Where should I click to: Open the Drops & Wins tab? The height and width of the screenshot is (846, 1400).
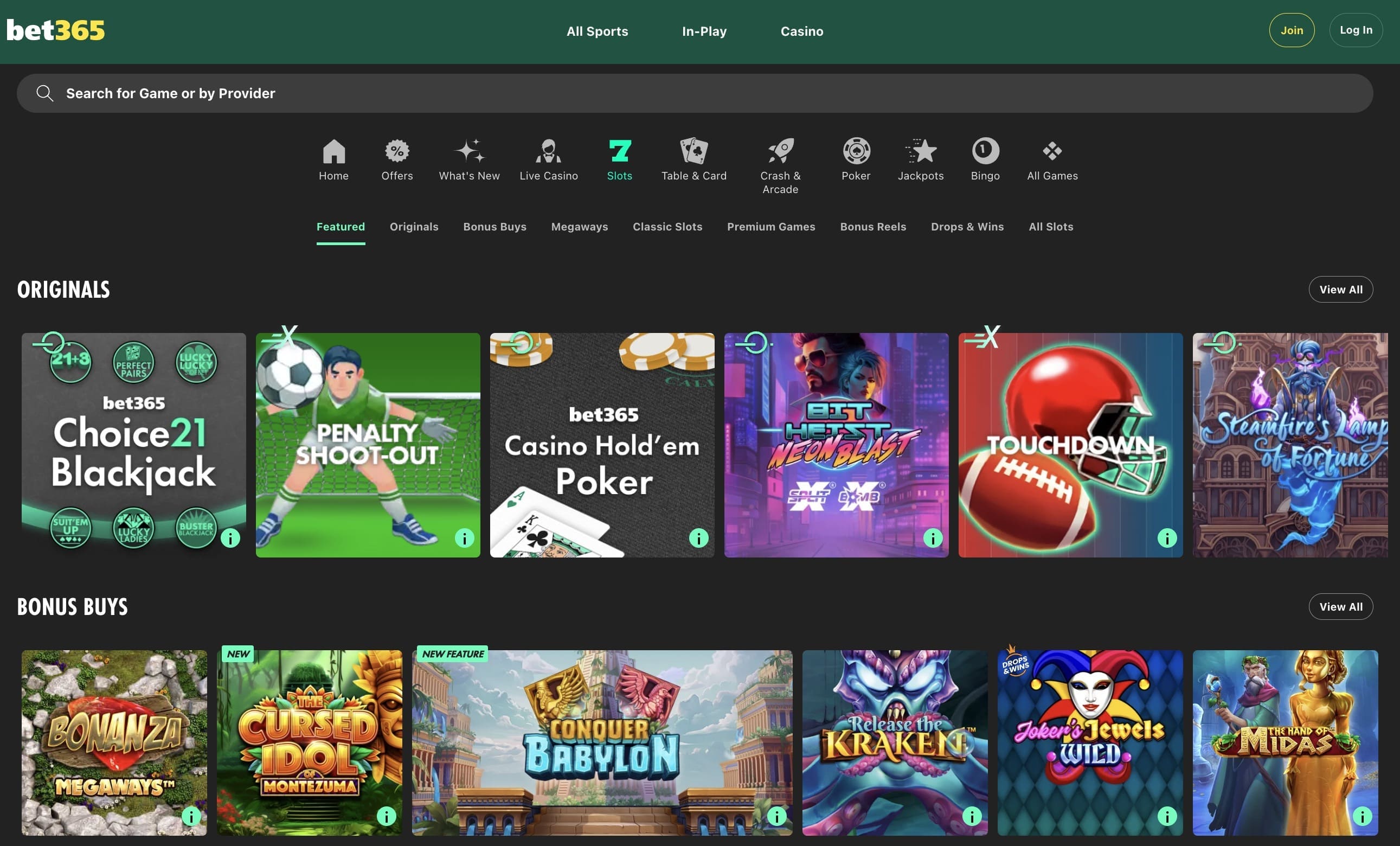[966, 227]
